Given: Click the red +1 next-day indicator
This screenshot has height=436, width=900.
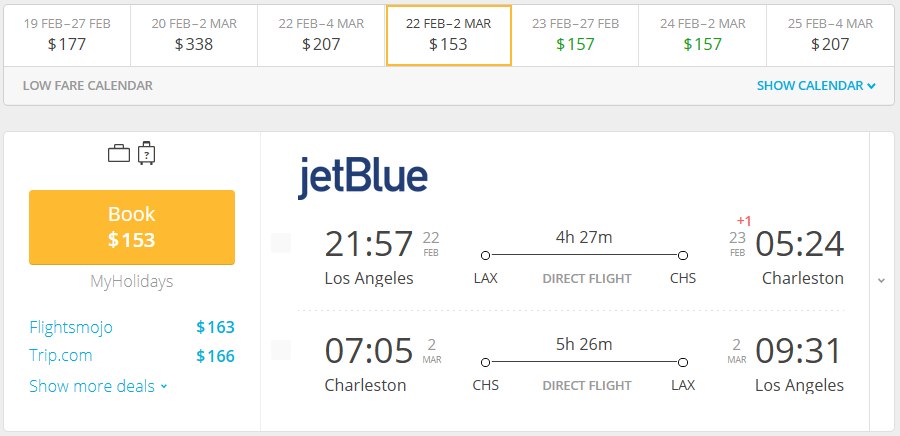Looking at the screenshot, I should pyautogui.click(x=744, y=221).
